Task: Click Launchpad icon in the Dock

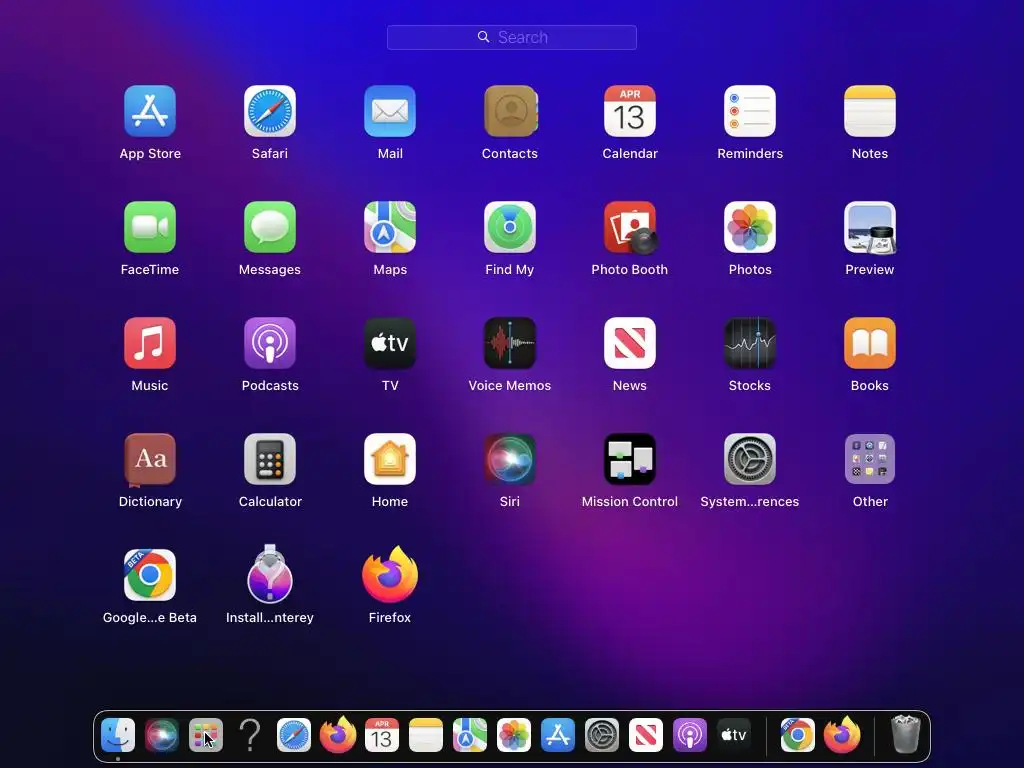Action: pyautogui.click(x=206, y=735)
